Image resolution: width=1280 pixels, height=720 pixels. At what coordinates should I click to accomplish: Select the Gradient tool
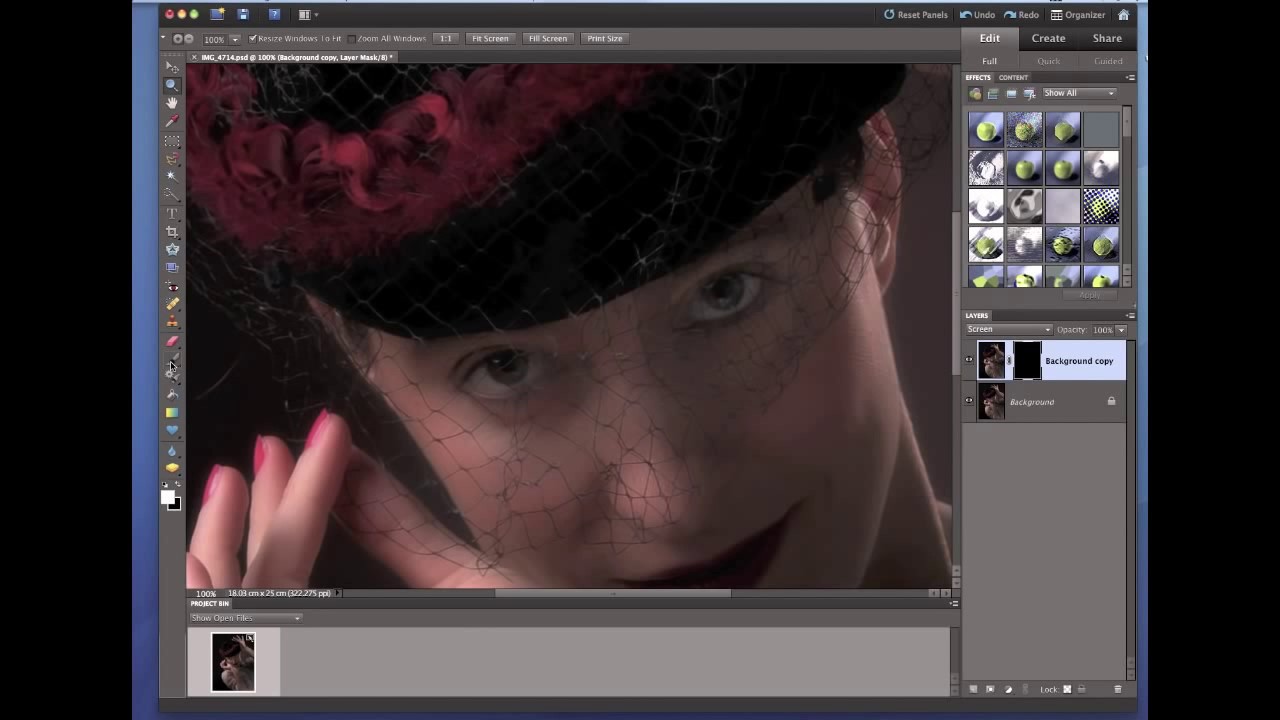pos(172,412)
